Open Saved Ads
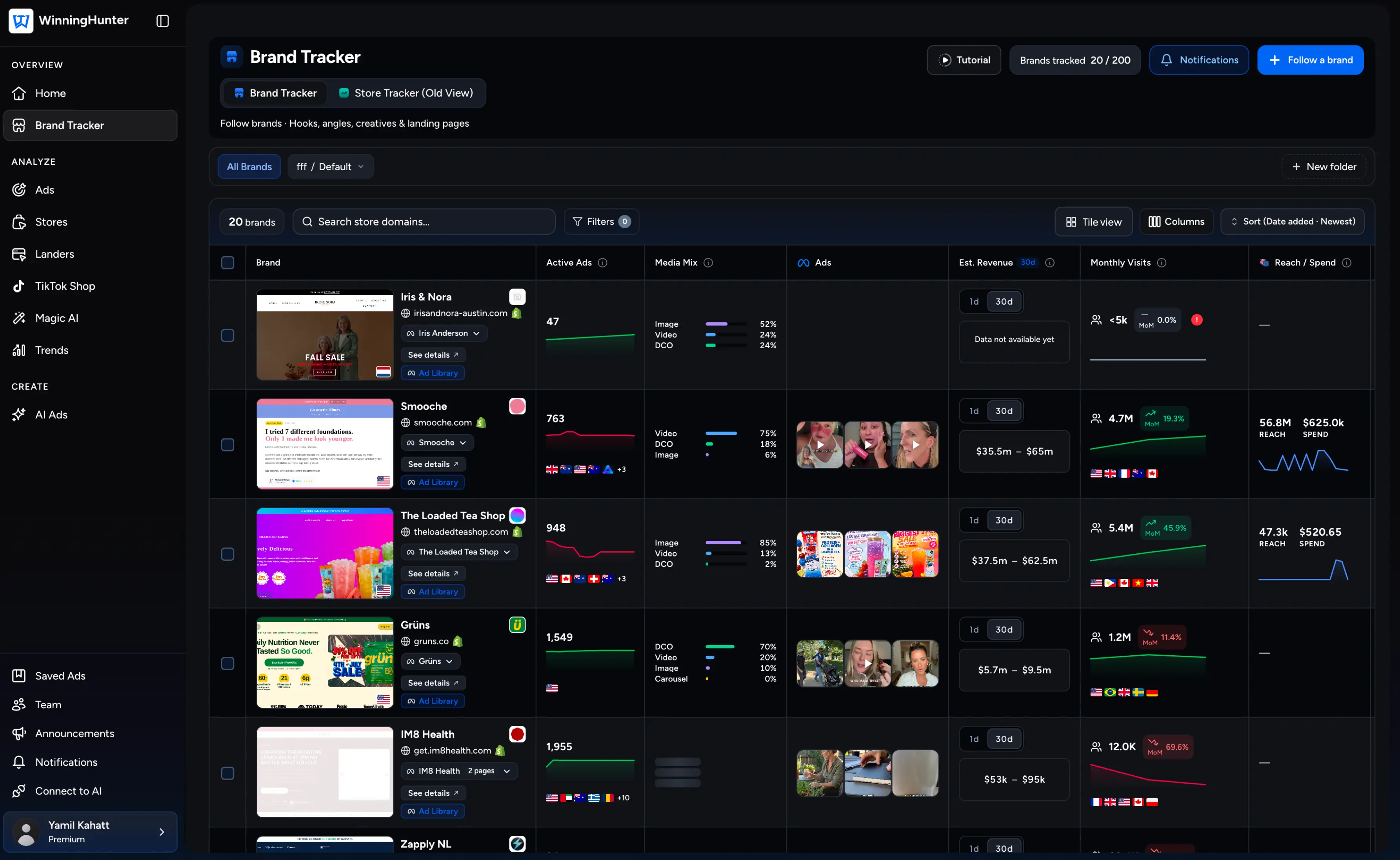 pyautogui.click(x=91, y=676)
